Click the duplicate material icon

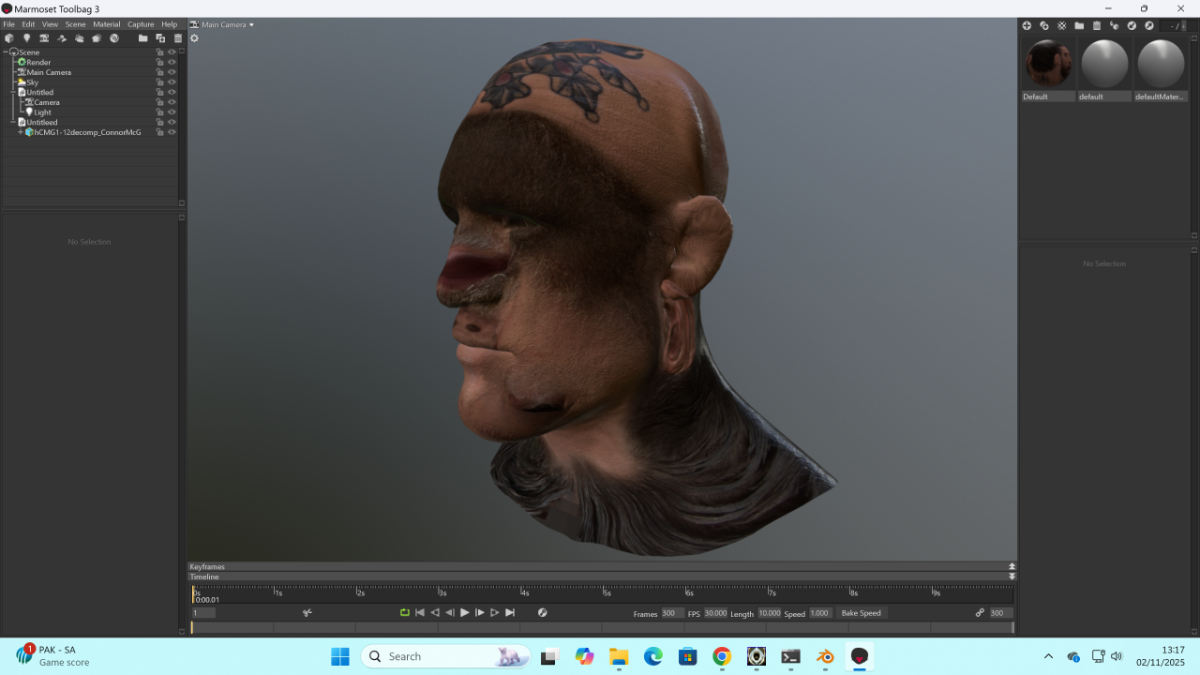(1044, 25)
